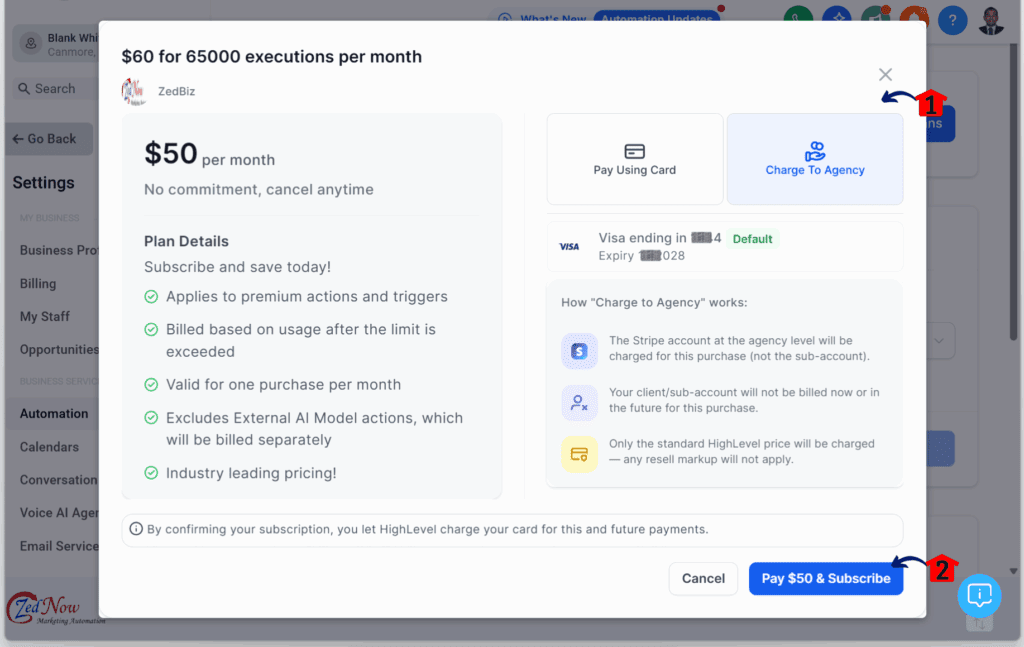Click the Pay $50 & Subscribe button
The width and height of the screenshot is (1024, 647).
coord(826,578)
